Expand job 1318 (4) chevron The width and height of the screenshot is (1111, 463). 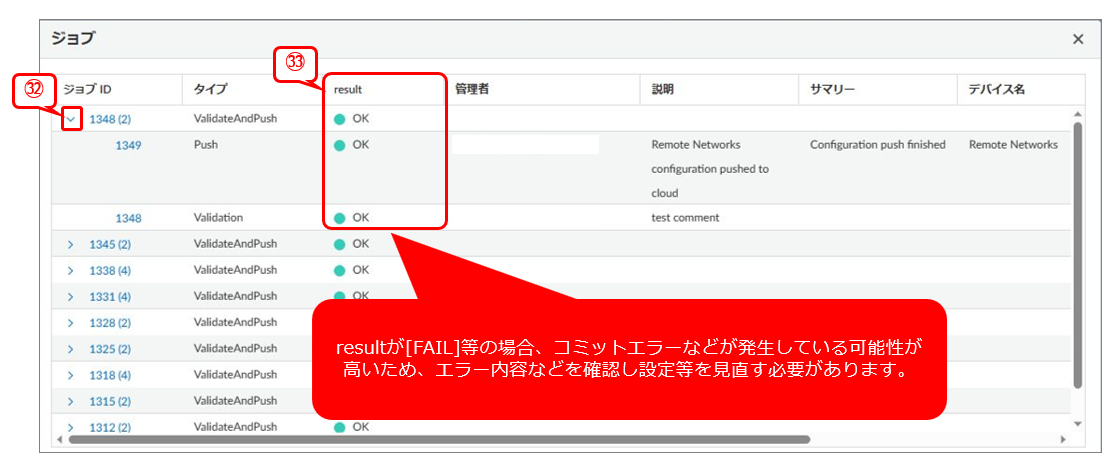pyautogui.click(x=71, y=375)
